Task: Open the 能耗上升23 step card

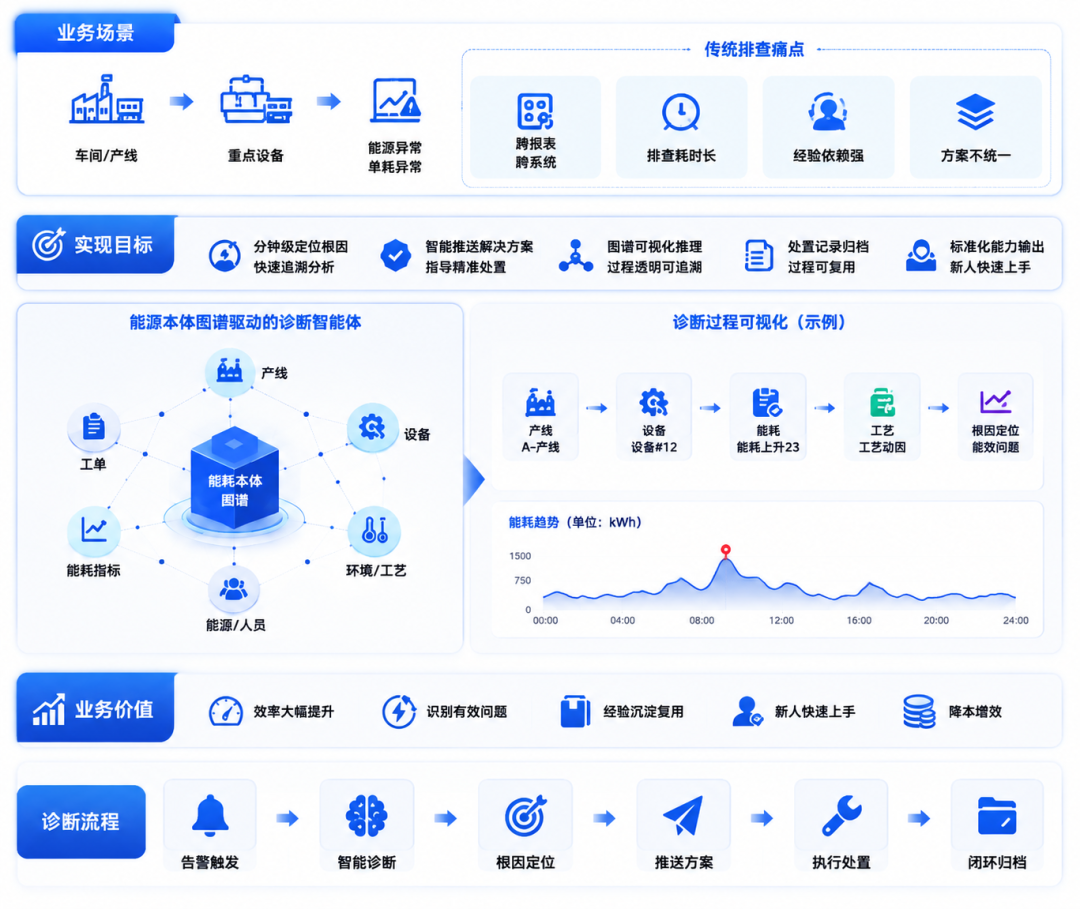Action: coord(767,417)
